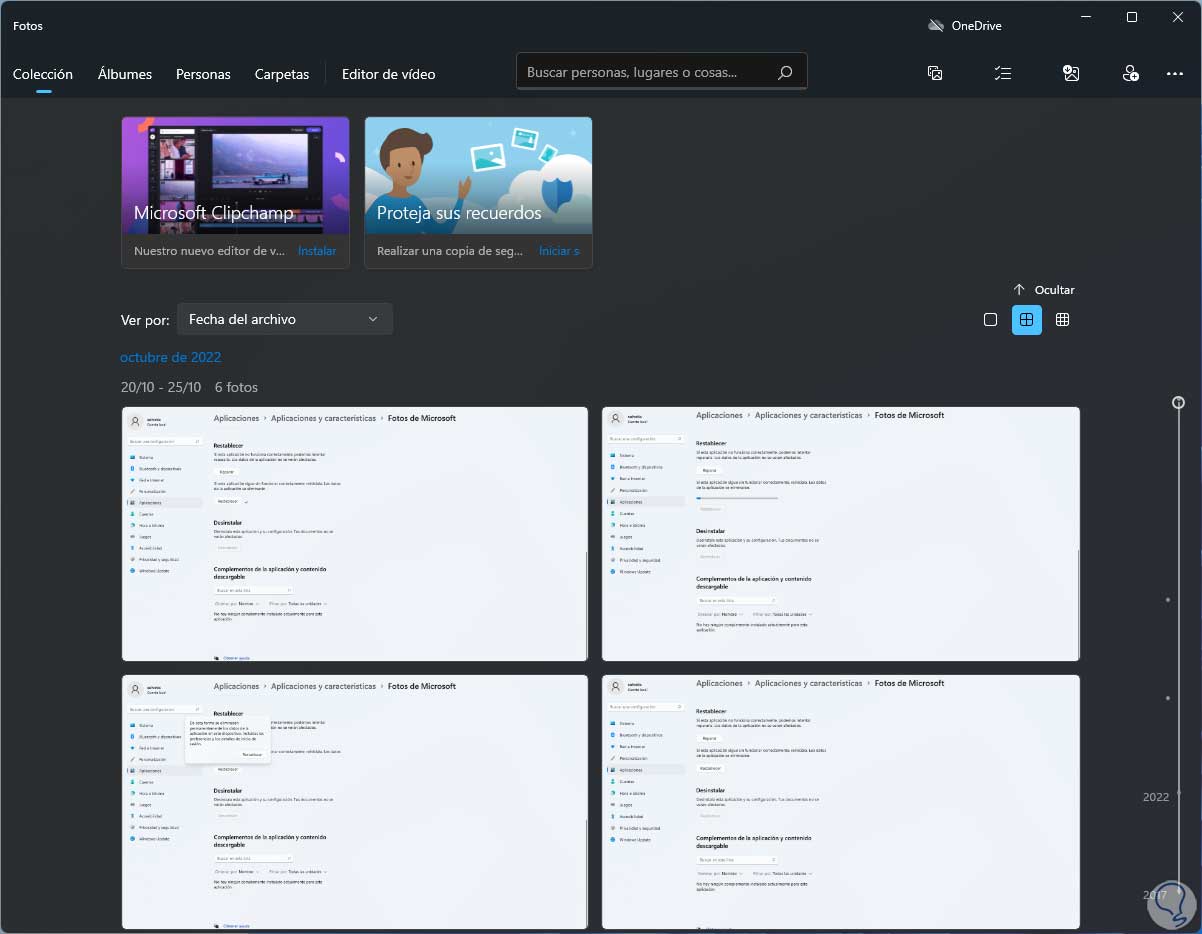Click the select items checklist icon
Image resolution: width=1202 pixels, height=934 pixels.
[x=1003, y=73]
